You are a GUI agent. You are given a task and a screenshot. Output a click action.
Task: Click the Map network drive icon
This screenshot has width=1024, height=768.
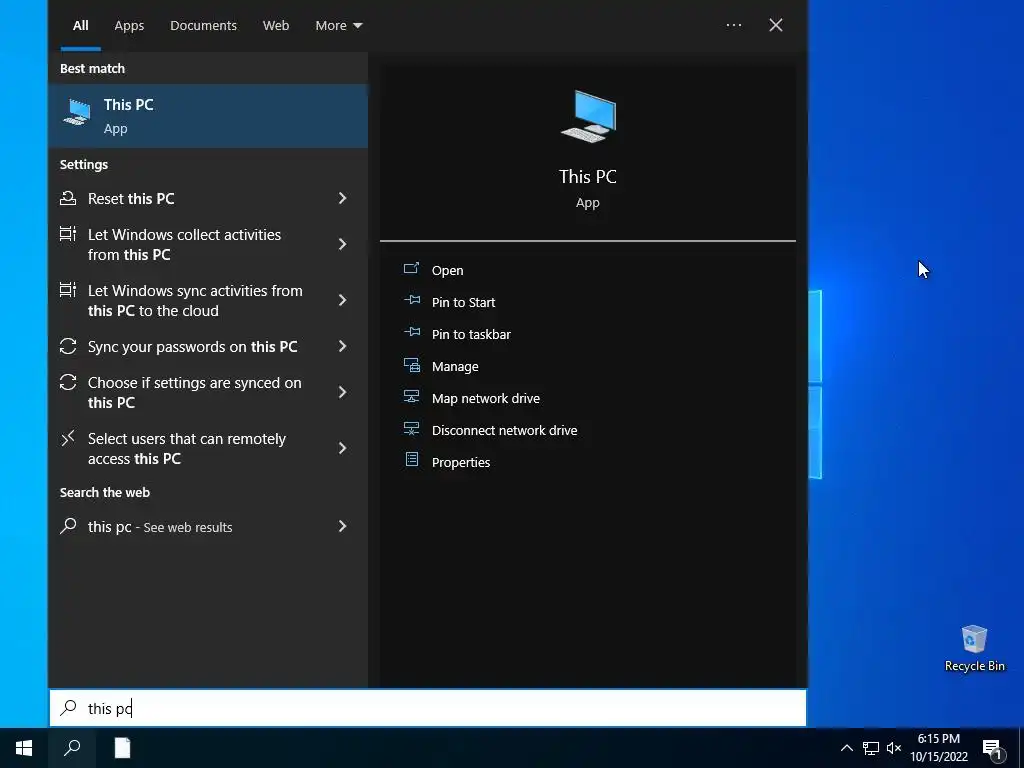pos(411,396)
